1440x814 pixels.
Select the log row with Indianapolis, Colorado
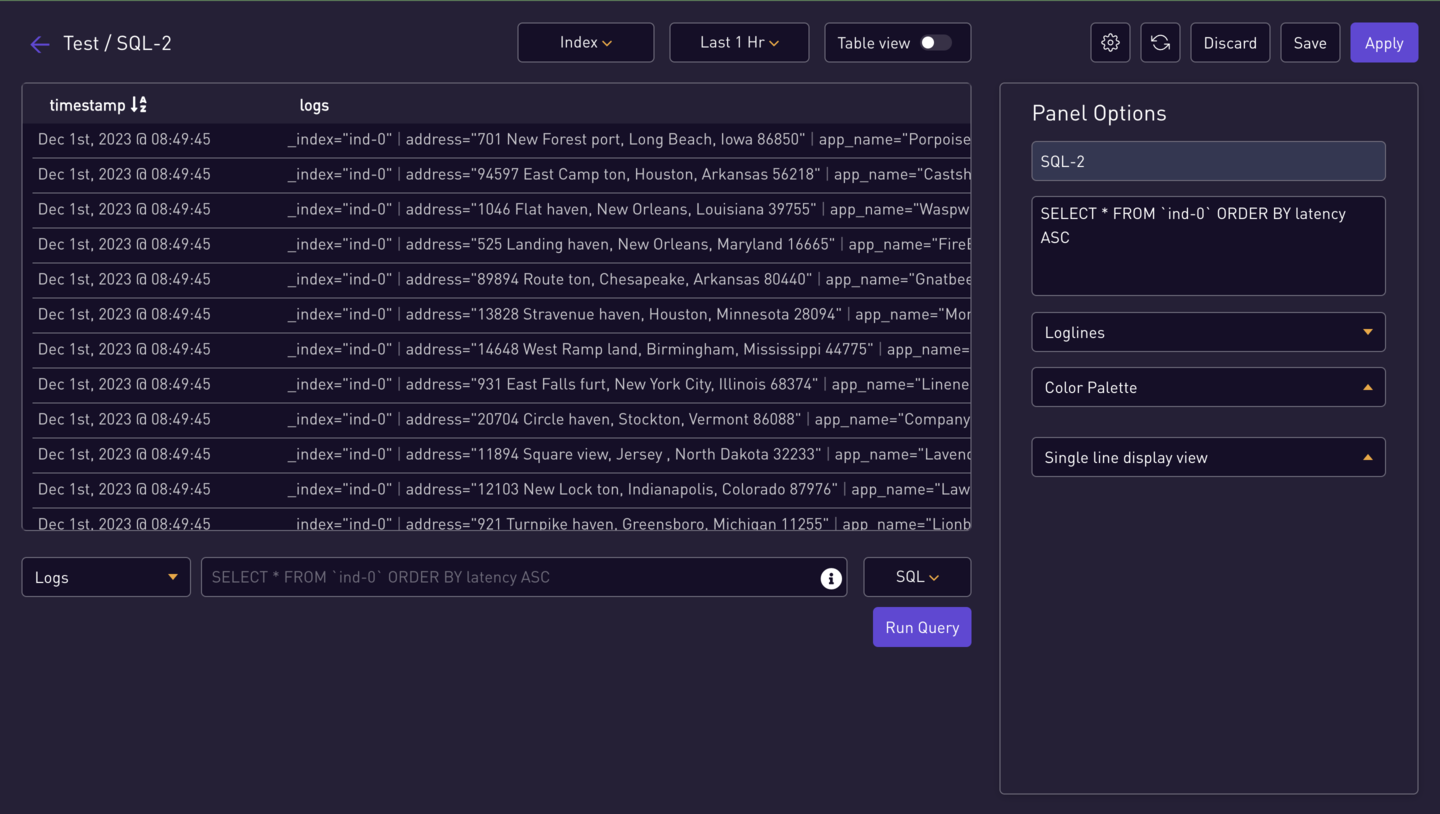coord(501,490)
